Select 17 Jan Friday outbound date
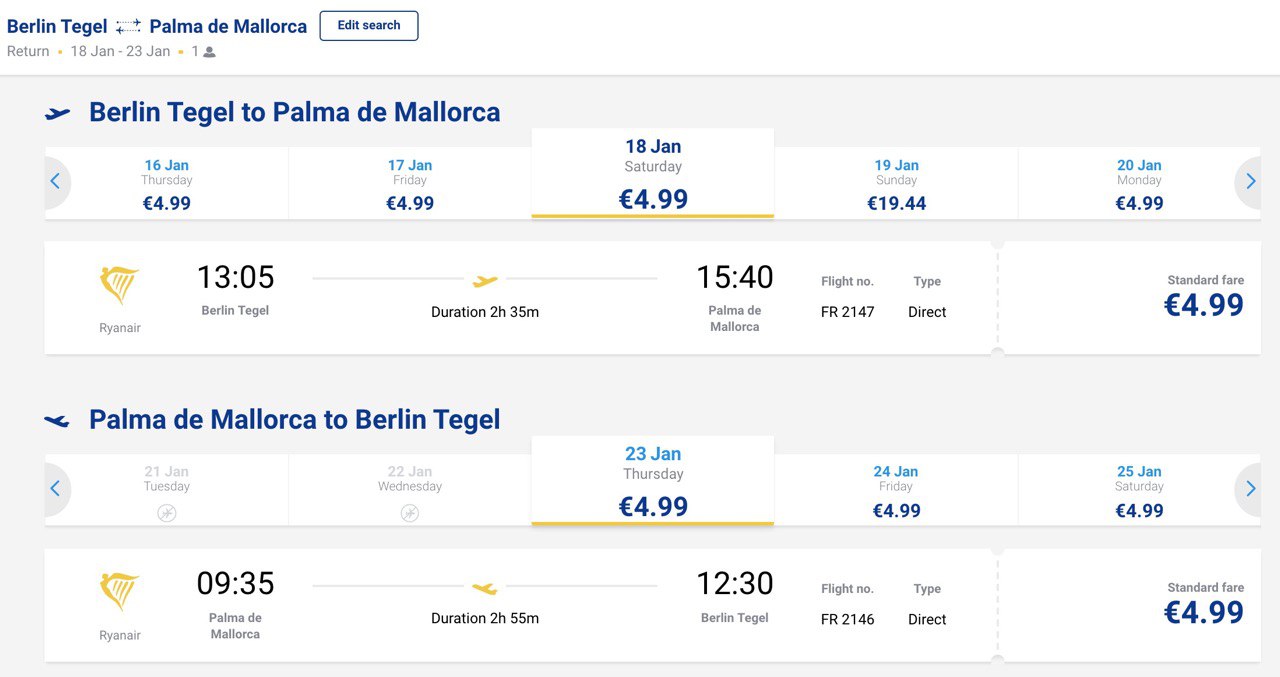This screenshot has width=1280, height=677. tap(410, 184)
